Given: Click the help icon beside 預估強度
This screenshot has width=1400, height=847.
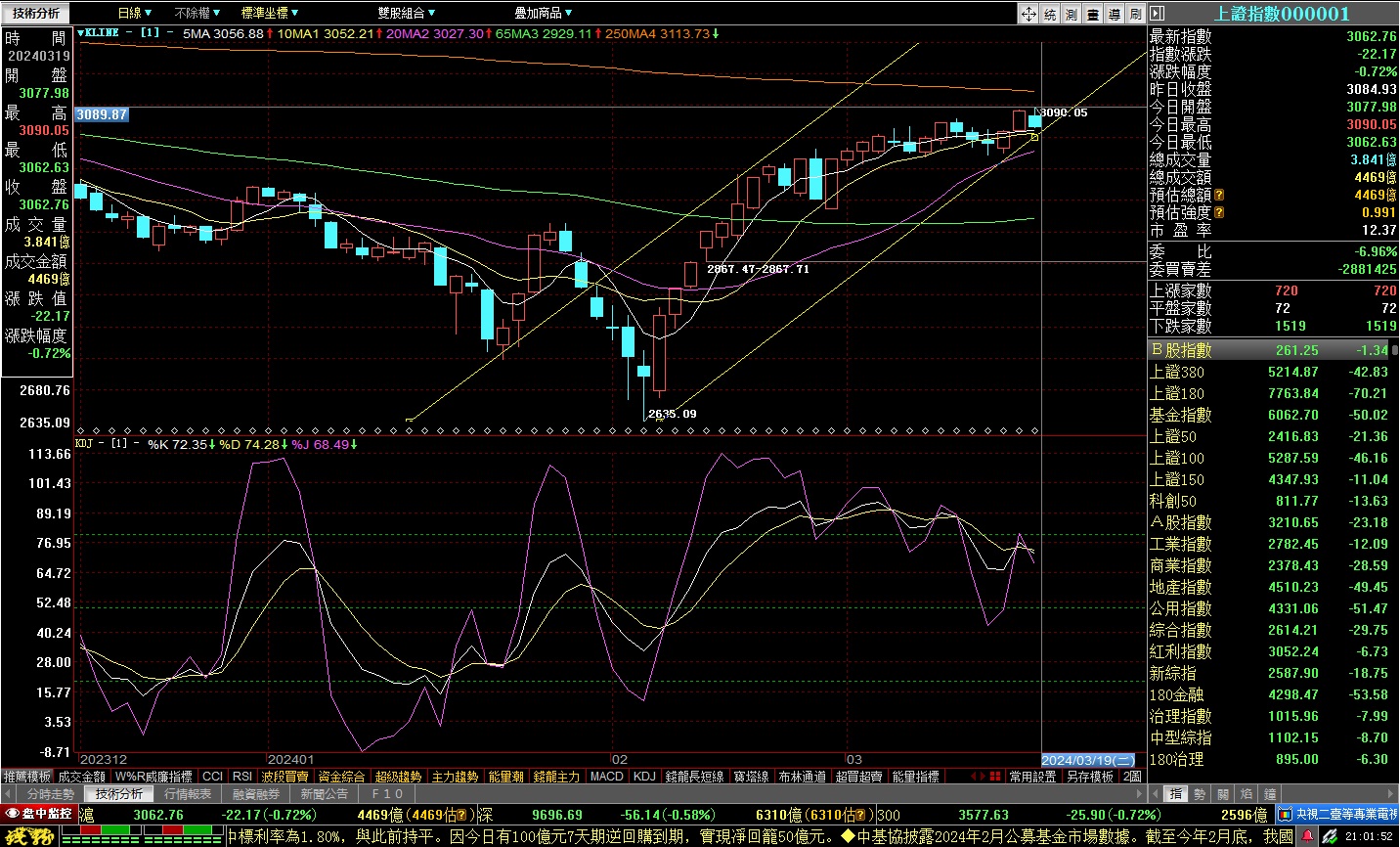Looking at the screenshot, I should click(1219, 212).
